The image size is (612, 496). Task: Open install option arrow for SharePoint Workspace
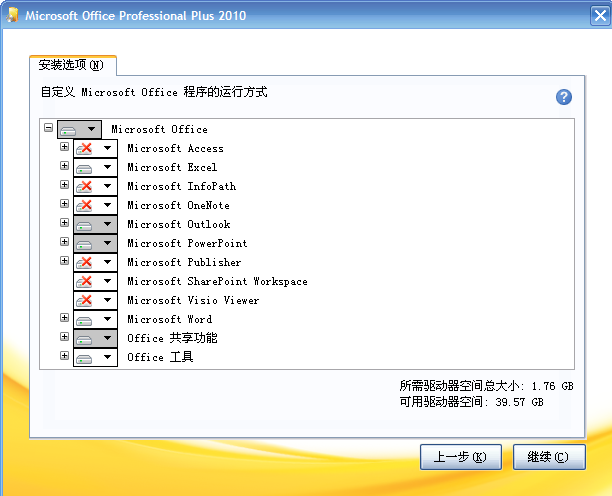point(107,281)
